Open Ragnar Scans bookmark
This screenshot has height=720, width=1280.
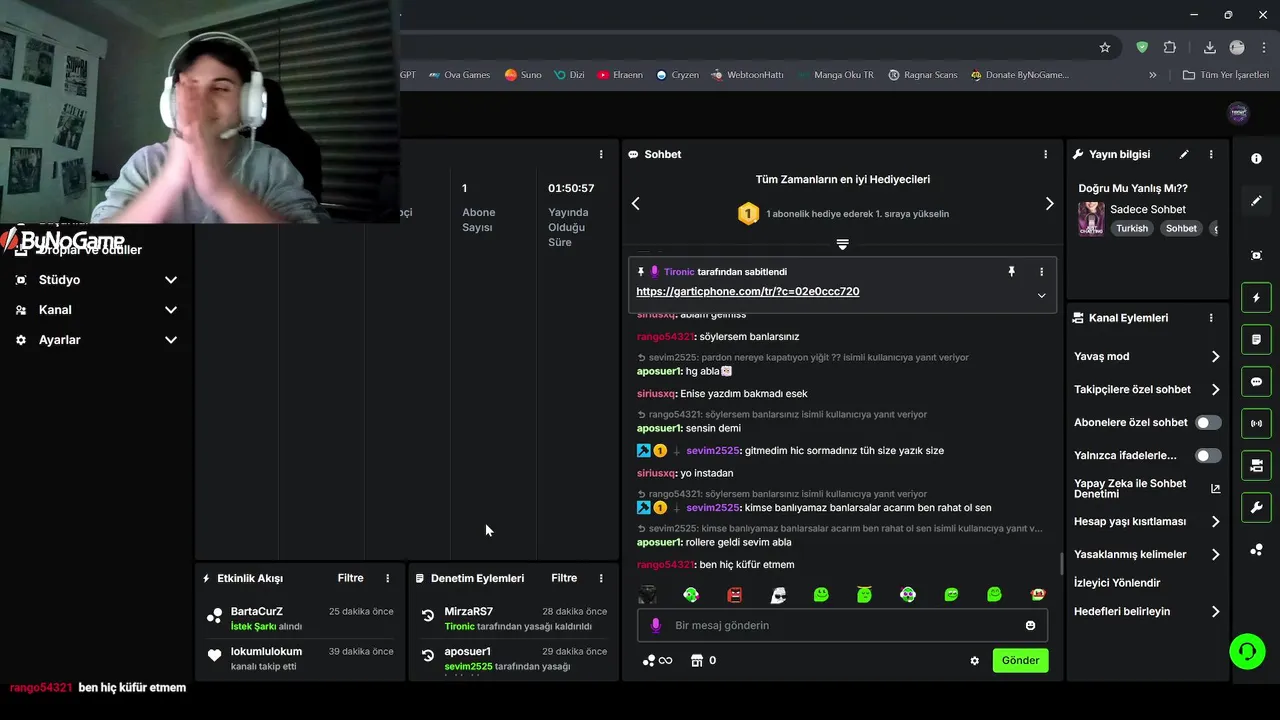[x=923, y=75]
